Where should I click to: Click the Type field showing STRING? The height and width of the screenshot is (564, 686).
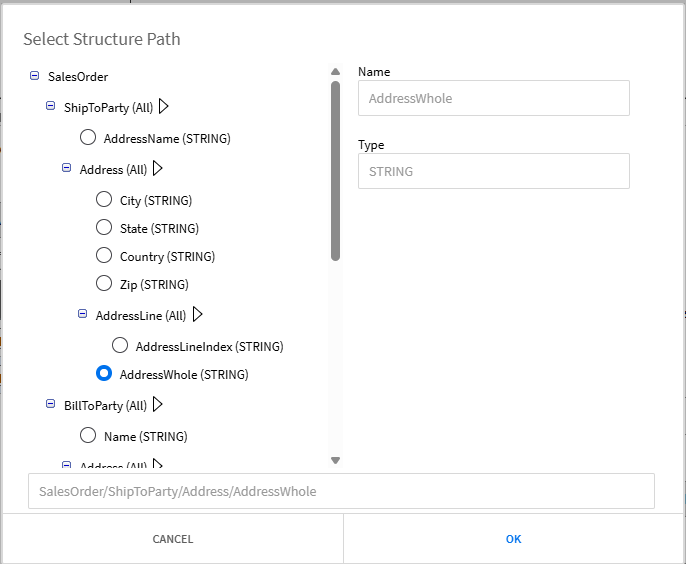(494, 171)
